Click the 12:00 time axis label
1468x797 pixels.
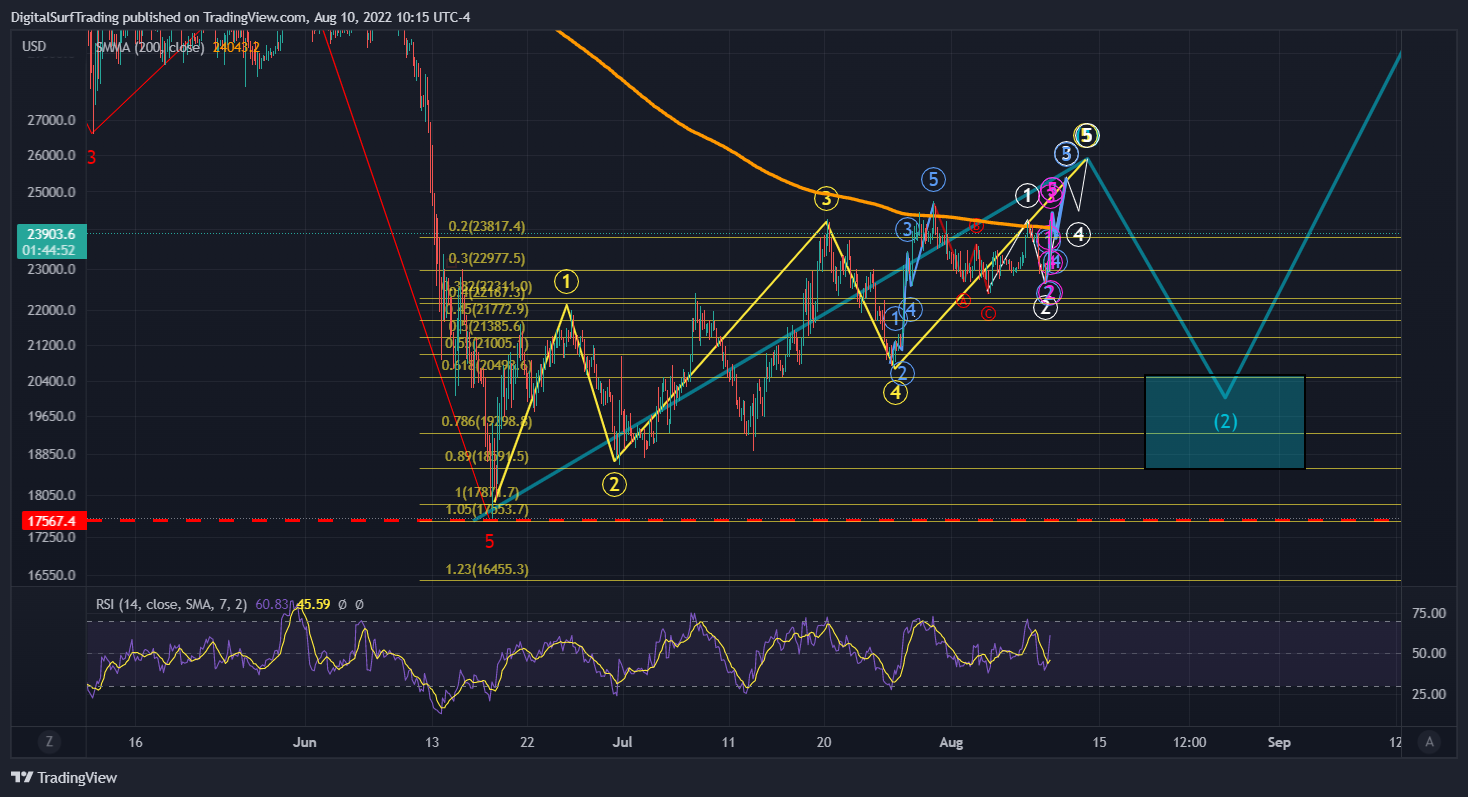pos(1190,742)
